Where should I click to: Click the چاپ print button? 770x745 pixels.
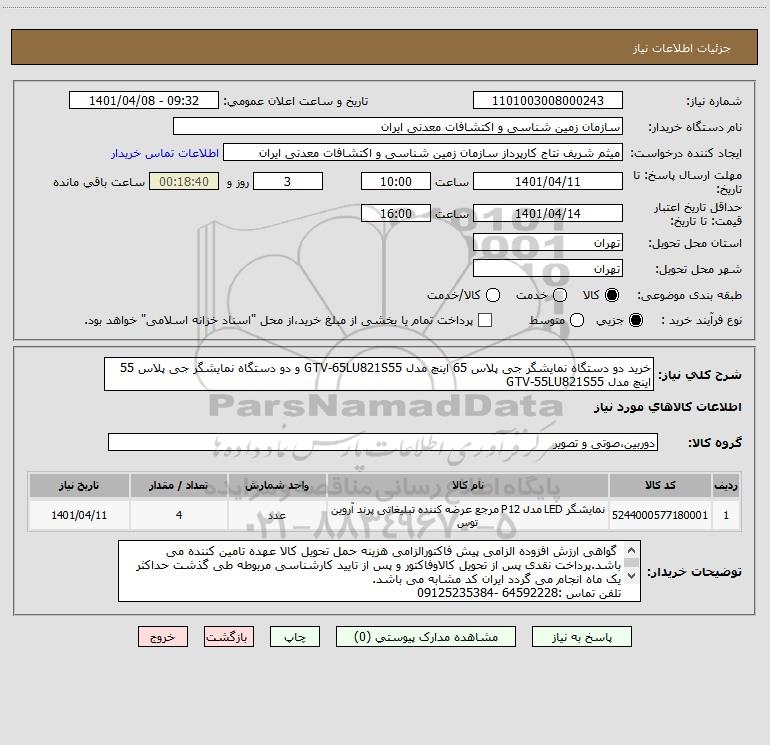point(295,637)
